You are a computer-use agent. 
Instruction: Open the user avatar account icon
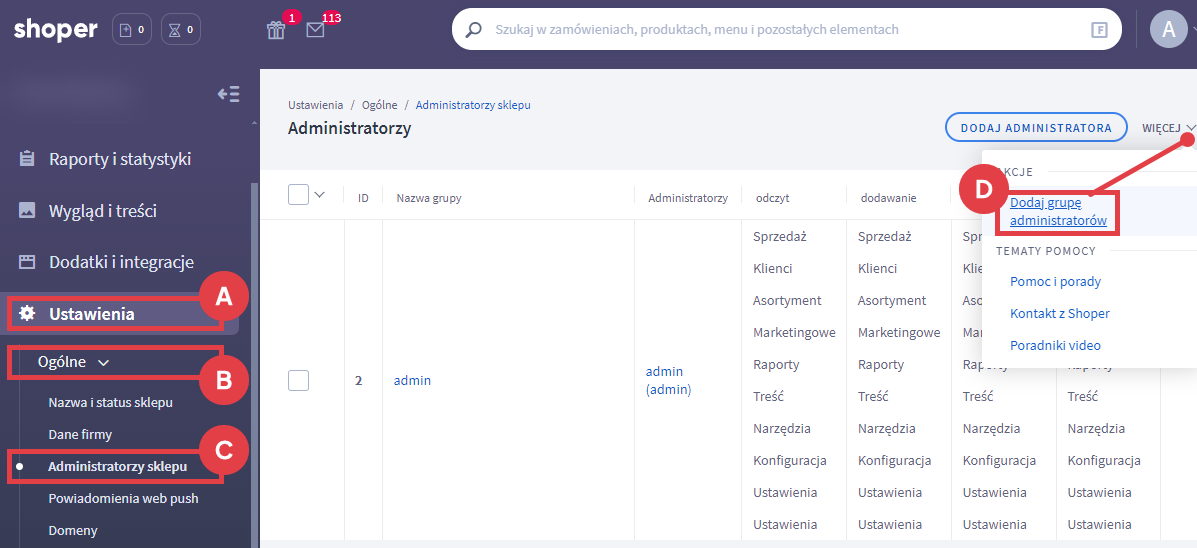[x=1168, y=30]
